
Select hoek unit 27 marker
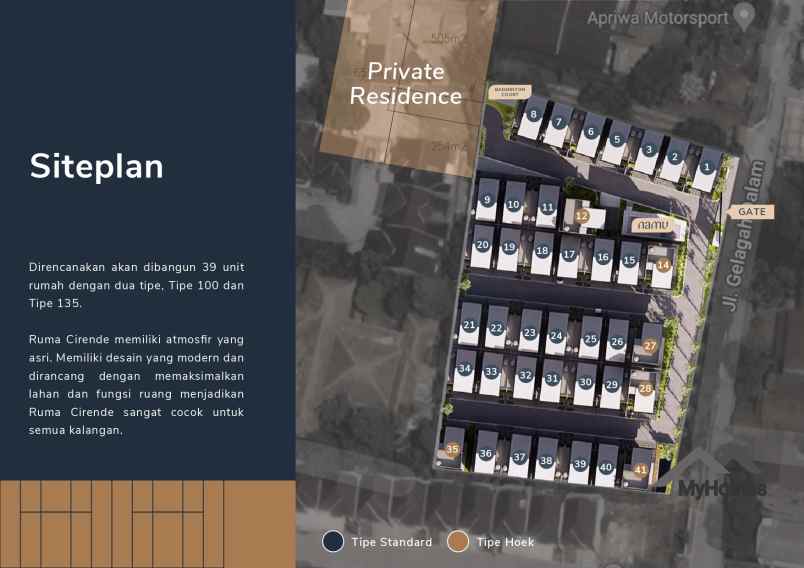pyautogui.click(x=649, y=346)
